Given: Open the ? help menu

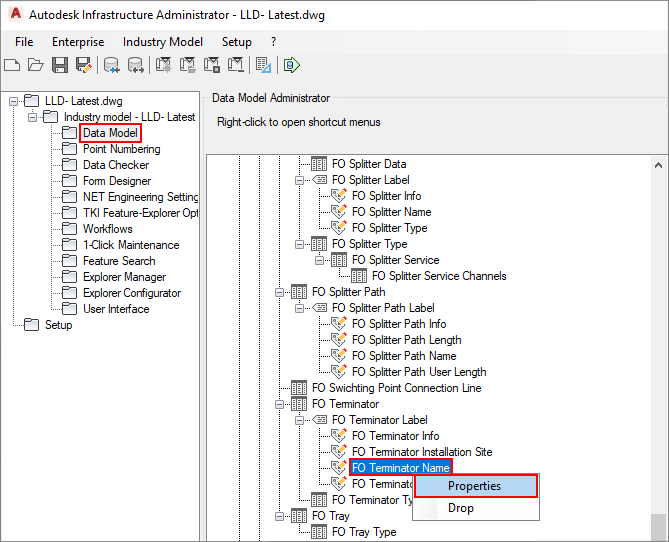Looking at the screenshot, I should (x=273, y=42).
